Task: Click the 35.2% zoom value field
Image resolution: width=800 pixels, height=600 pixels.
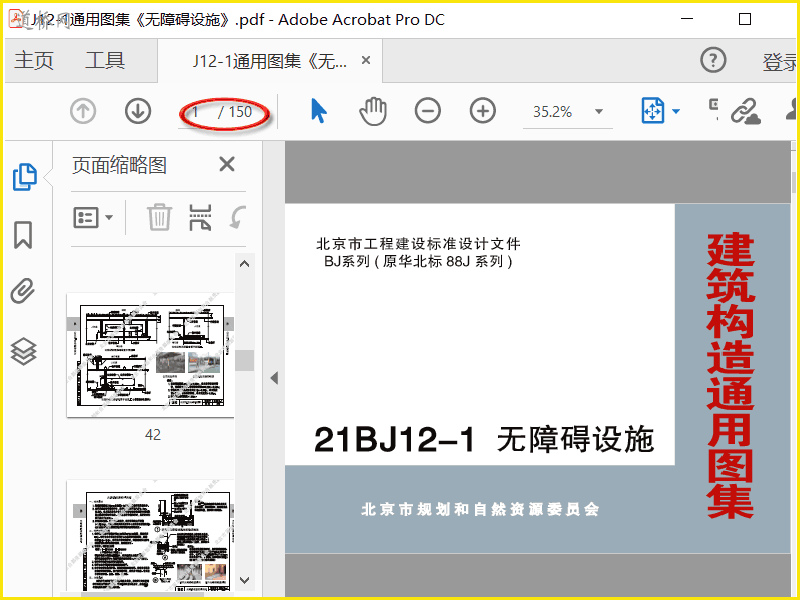Action: click(x=553, y=112)
